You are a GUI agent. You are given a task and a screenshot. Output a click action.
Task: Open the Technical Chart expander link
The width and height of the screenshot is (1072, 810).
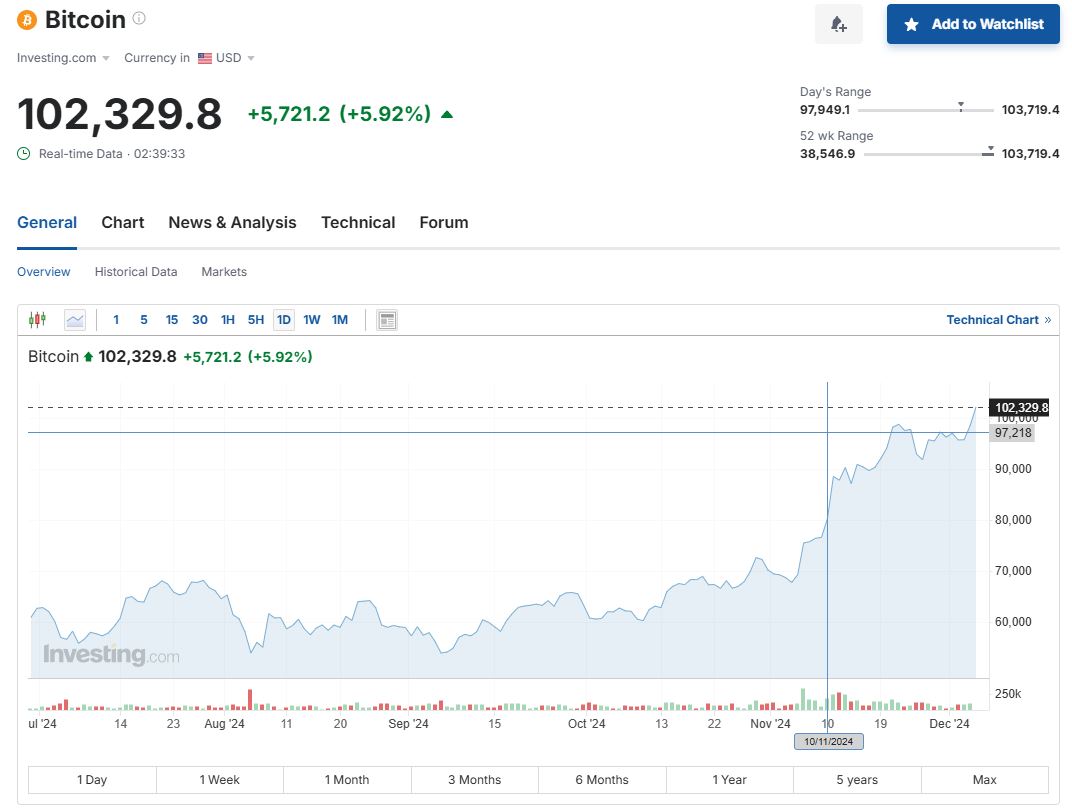point(998,320)
